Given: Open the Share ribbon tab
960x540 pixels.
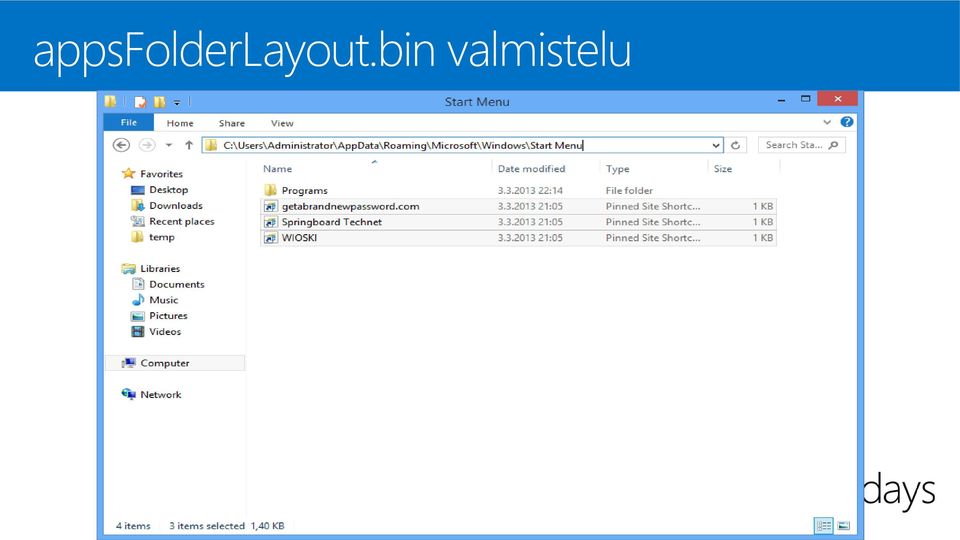Looking at the screenshot, I should pos(231,123).
